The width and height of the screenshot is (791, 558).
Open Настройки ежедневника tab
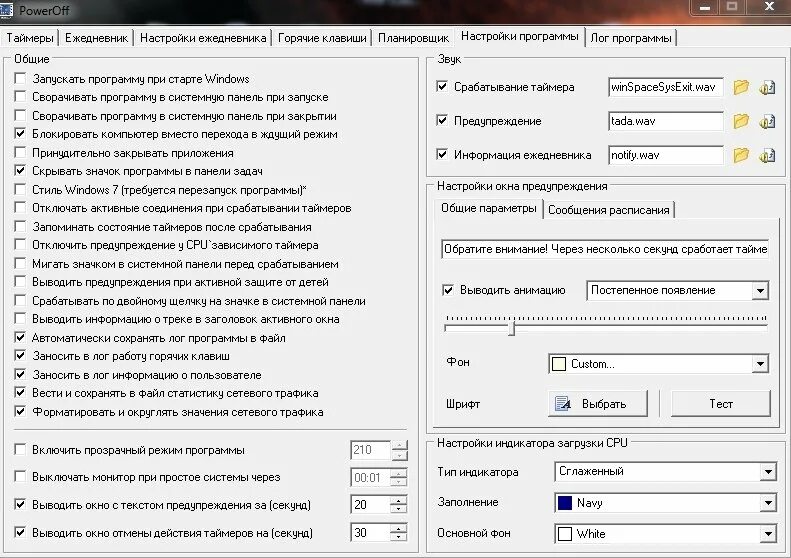tap(203, 38)
